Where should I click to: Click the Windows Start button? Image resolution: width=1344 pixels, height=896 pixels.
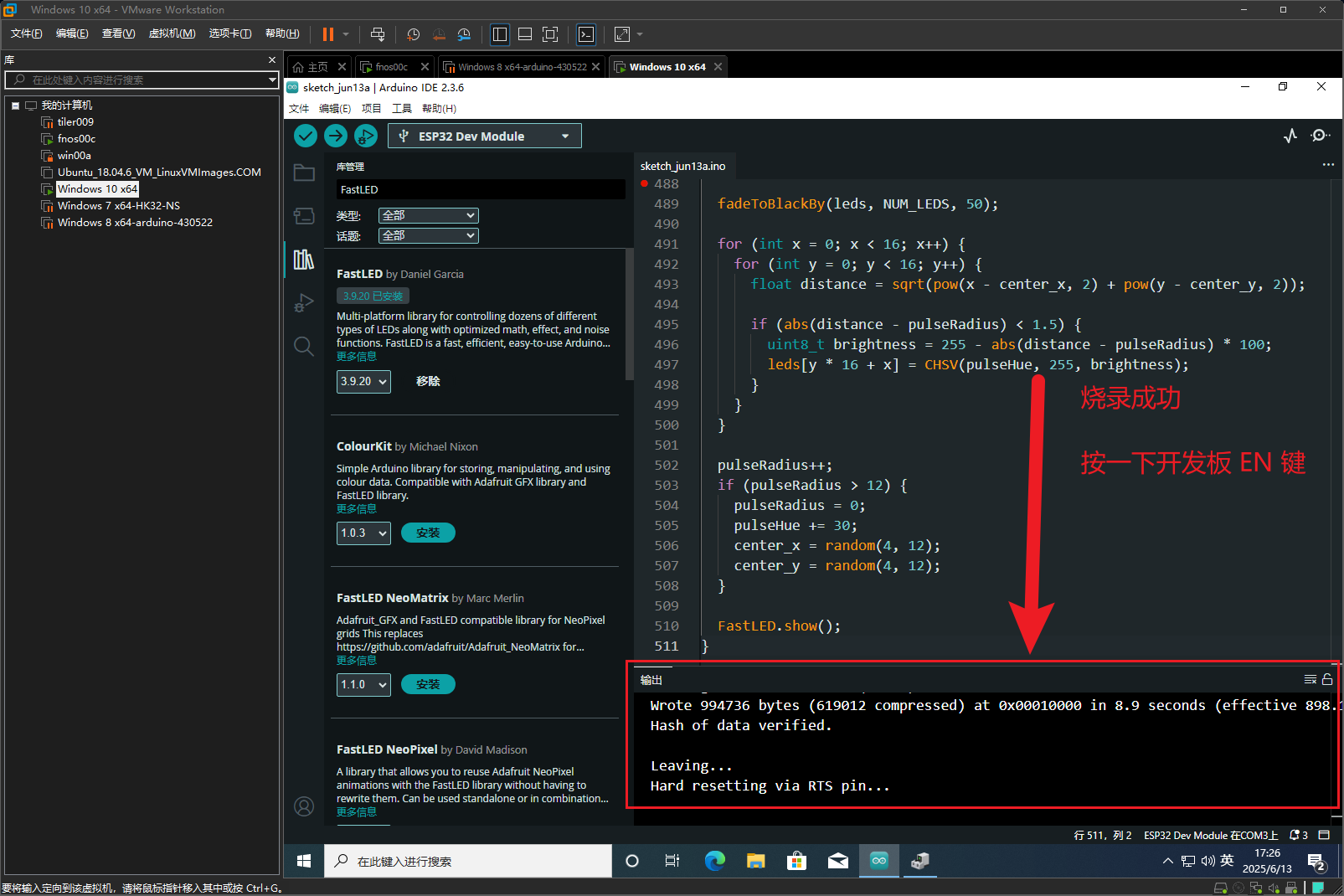(x=304, y=861)
